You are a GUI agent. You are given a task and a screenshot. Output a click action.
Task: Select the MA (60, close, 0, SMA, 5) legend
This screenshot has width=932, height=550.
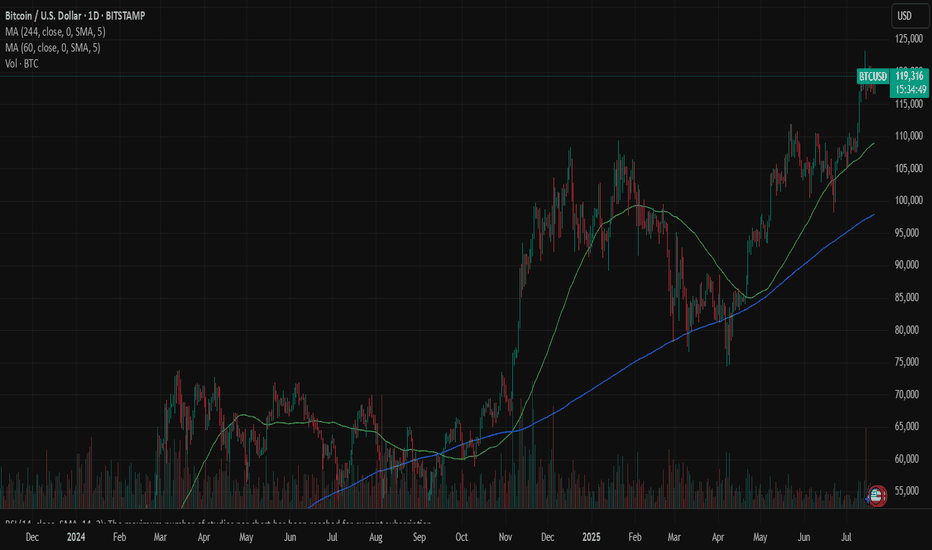pos(53,48)
